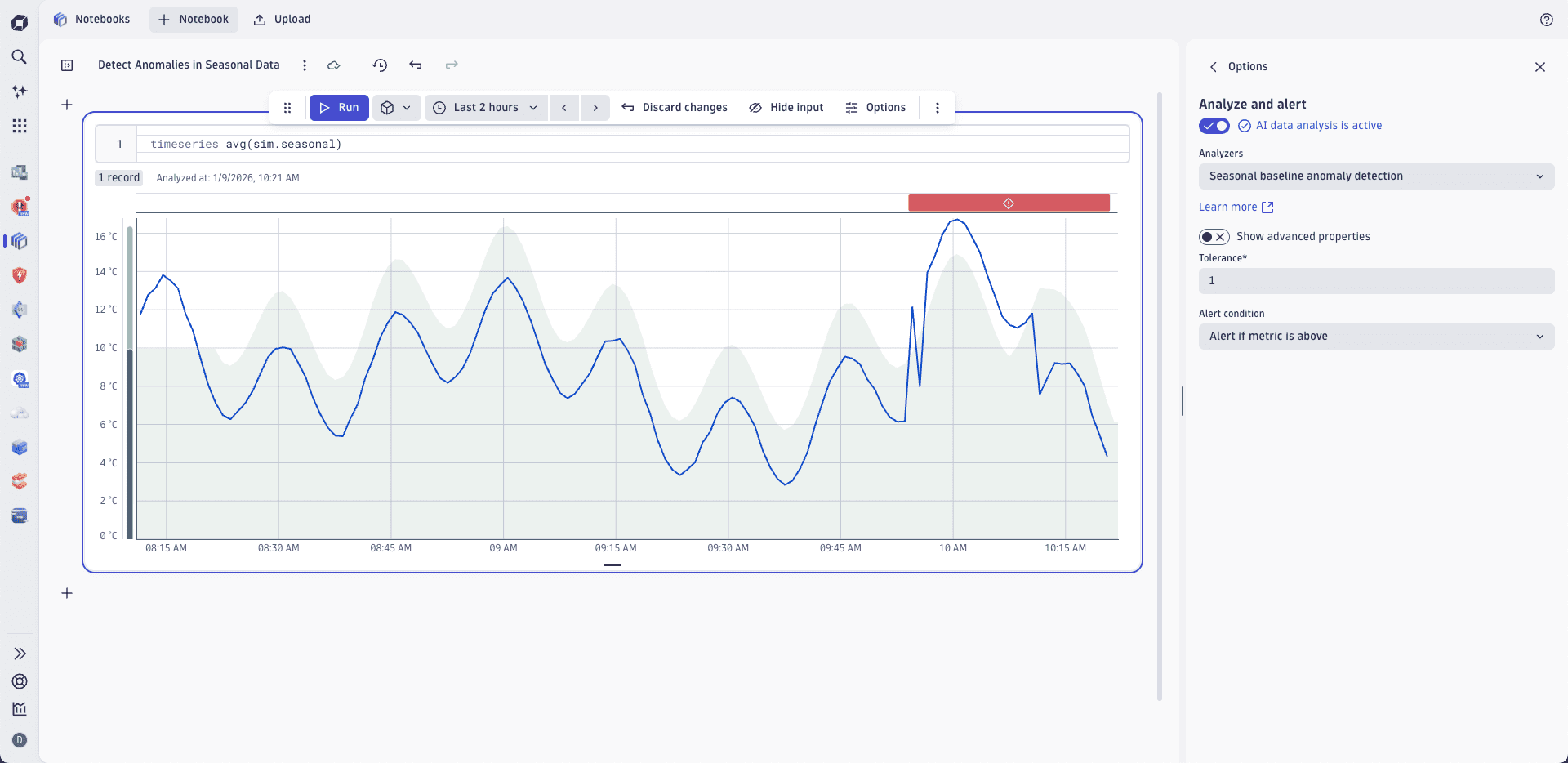Click the undo arrow in the notebook header
The image size is (1568, 763).
415,65
